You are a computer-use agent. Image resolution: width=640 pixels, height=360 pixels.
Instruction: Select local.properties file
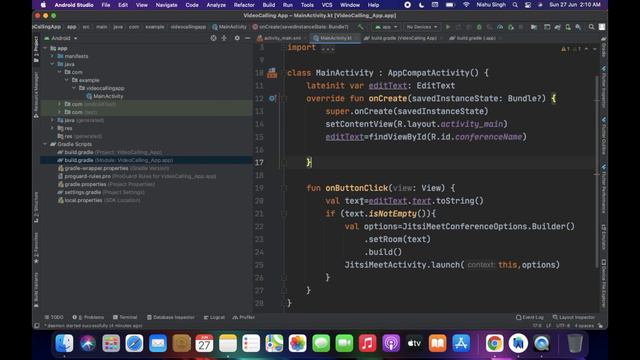[x=99, y=200]
